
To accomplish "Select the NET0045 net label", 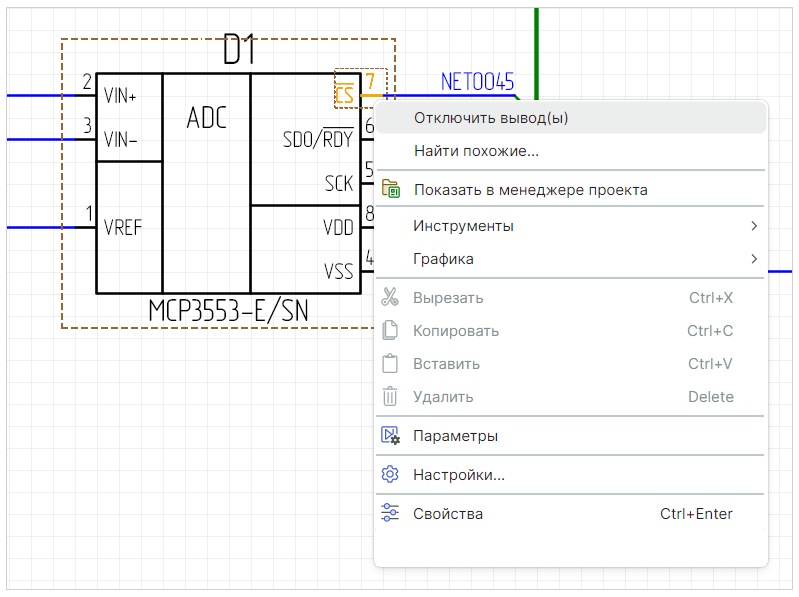I will coord(477,82).
